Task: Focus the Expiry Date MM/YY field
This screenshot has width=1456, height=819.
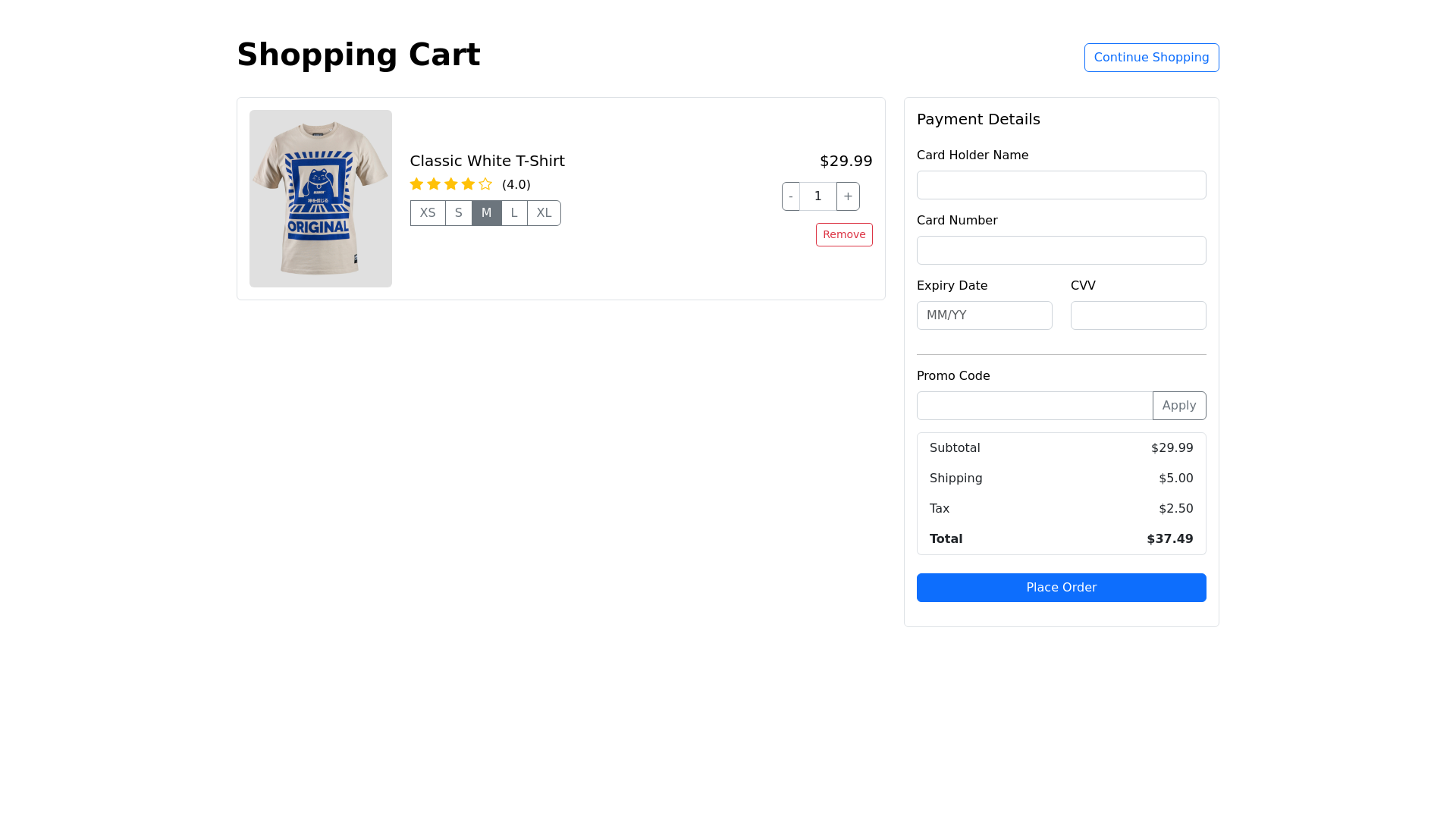Action: click(x=984, y=315)
